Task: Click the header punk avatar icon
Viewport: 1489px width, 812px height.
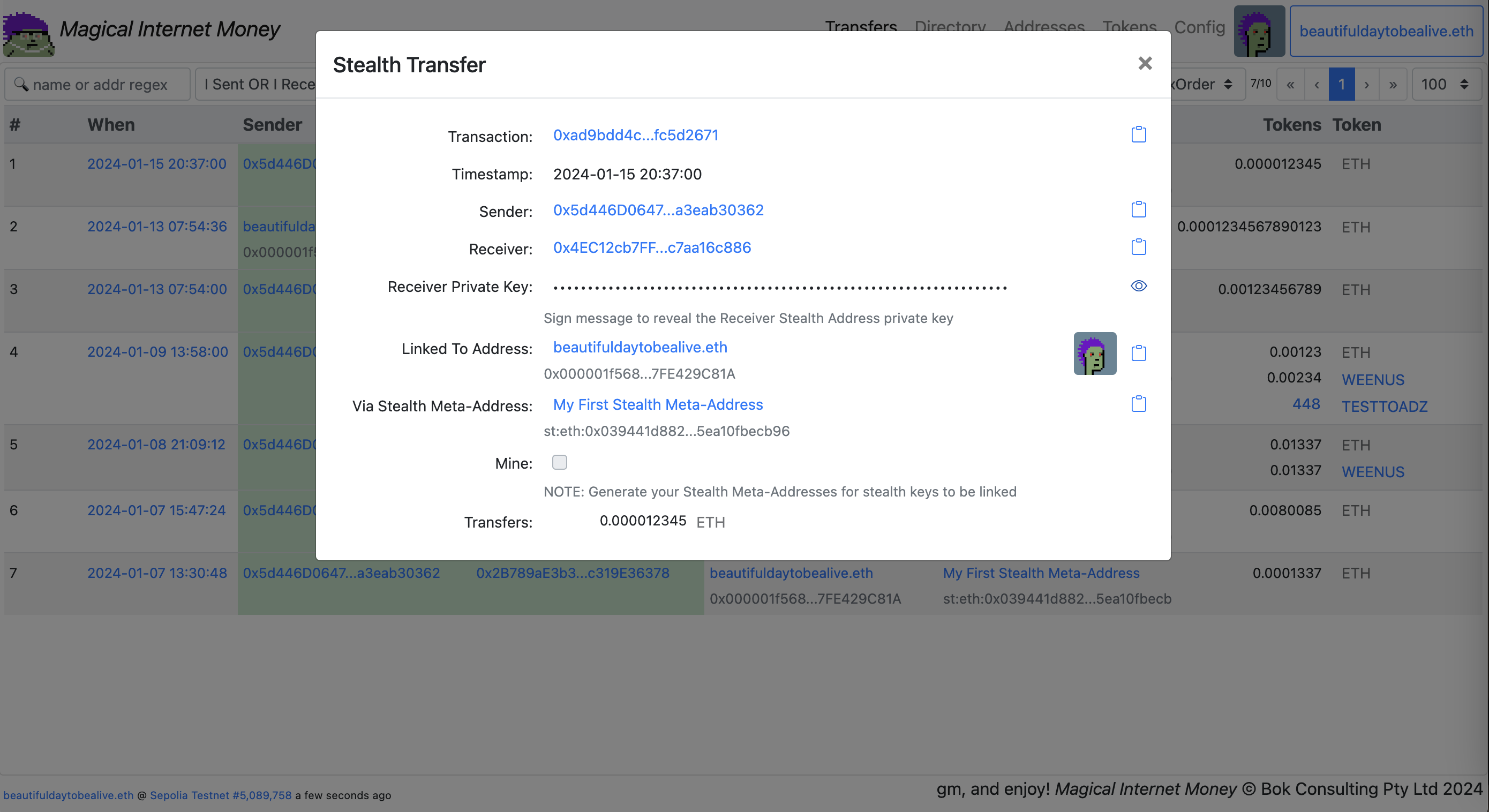Action: coord(1258,31)
